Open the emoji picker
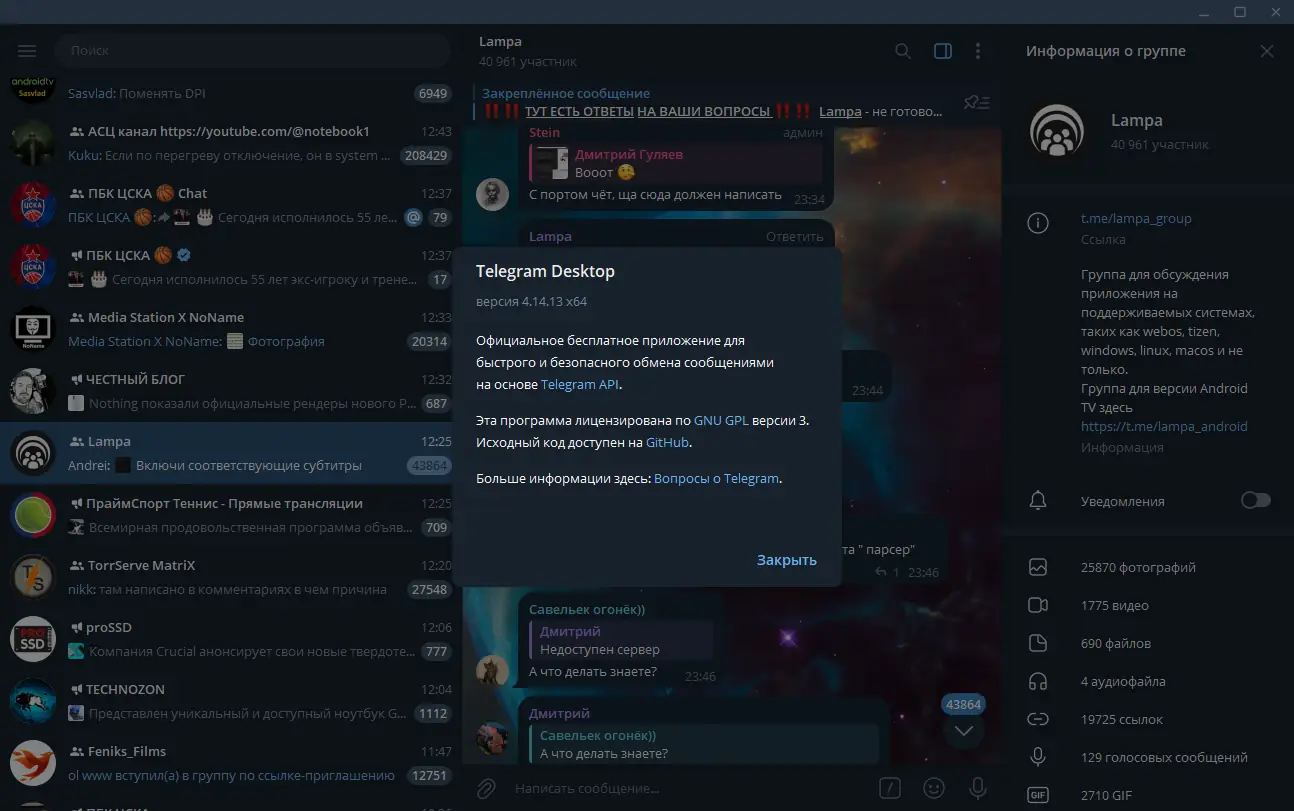Screen dimensions: 1294x811 point(934,788)
